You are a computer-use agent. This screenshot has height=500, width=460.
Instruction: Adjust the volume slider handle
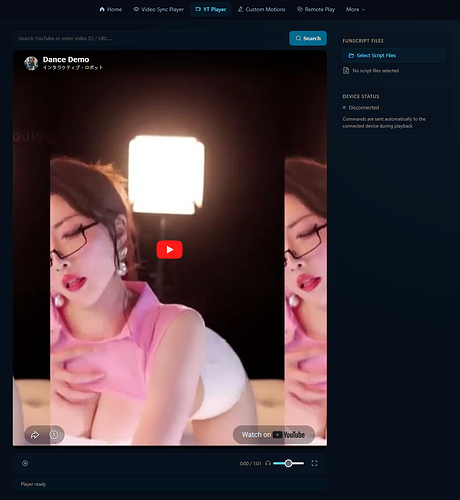[288, 463]
